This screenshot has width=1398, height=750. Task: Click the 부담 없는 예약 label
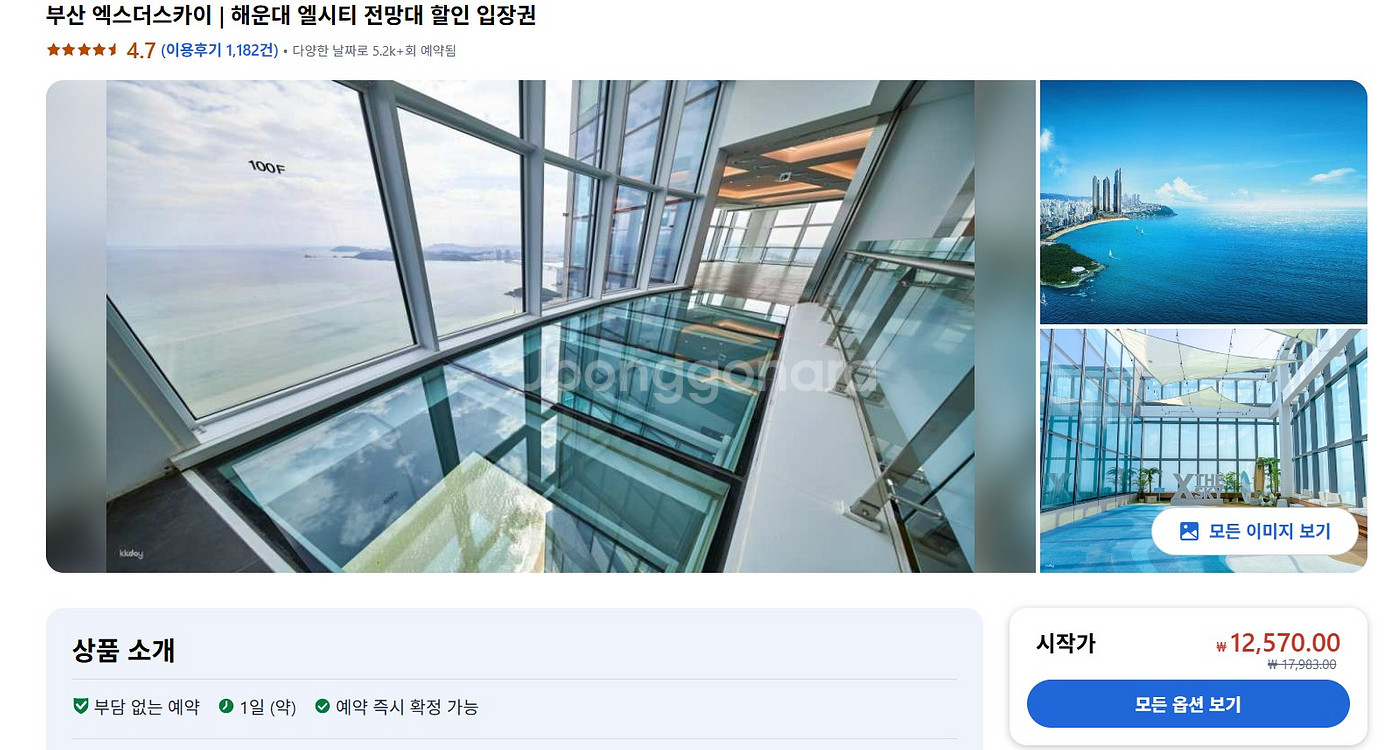click(x=147, y=707)
